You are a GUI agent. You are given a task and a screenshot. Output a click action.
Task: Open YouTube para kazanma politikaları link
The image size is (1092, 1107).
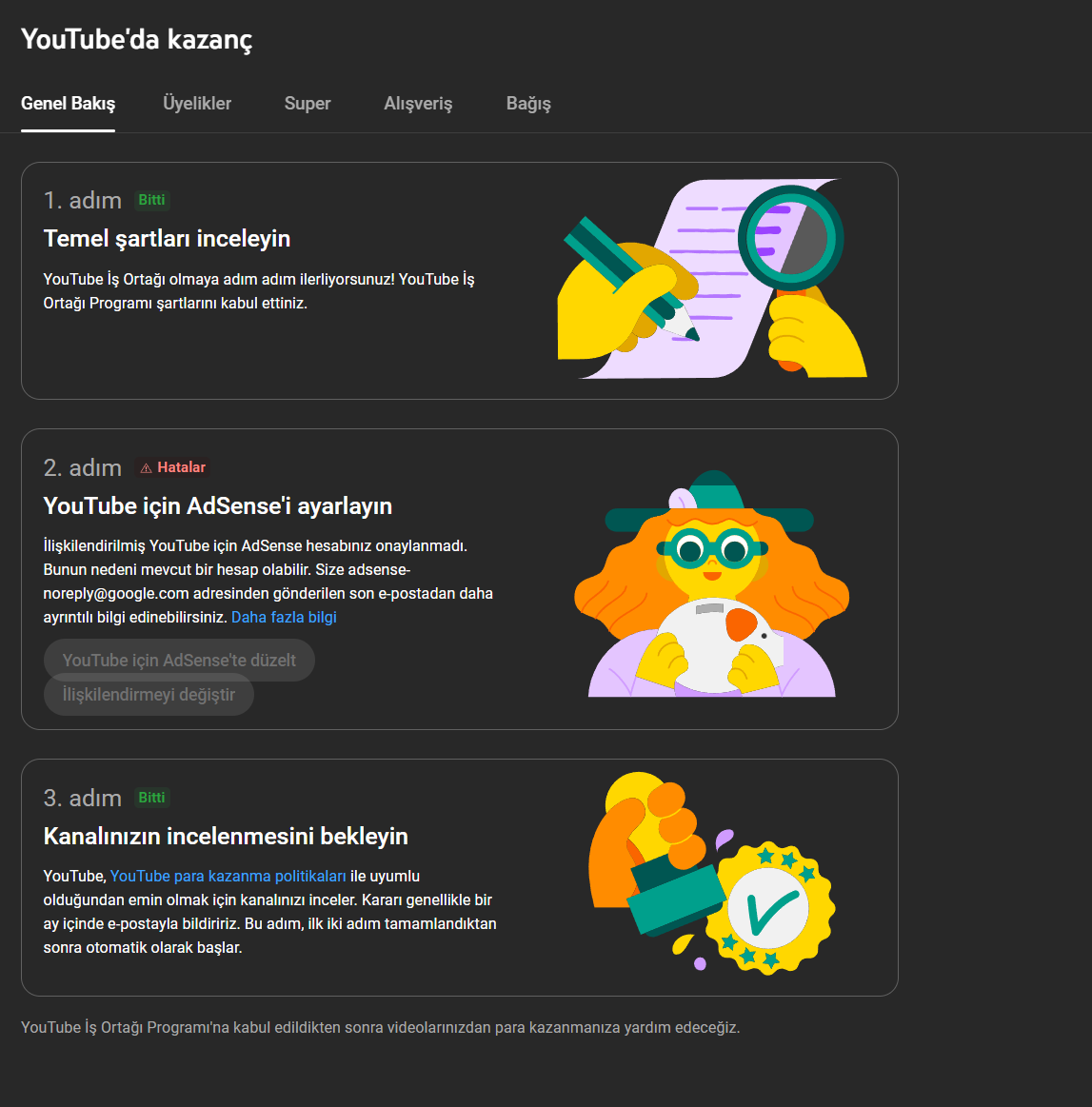pos(228,876)
